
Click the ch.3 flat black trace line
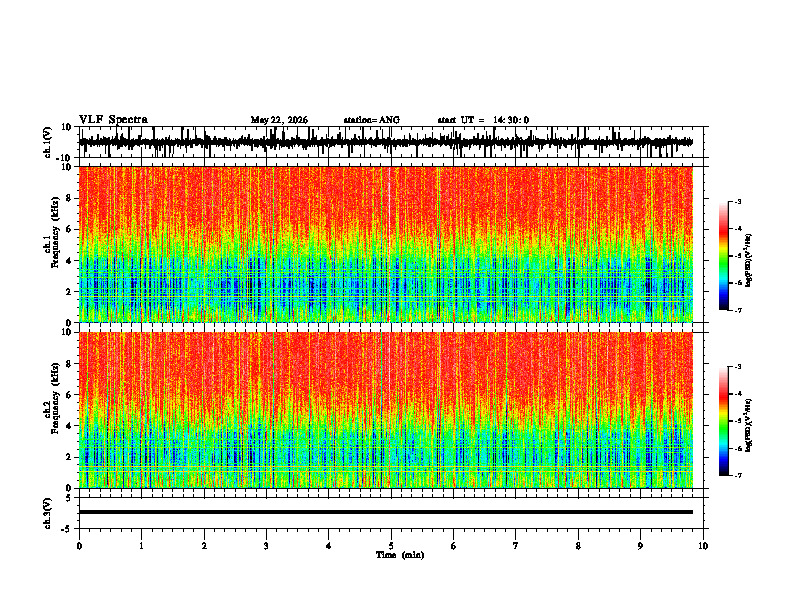click(x=386, y=512)
